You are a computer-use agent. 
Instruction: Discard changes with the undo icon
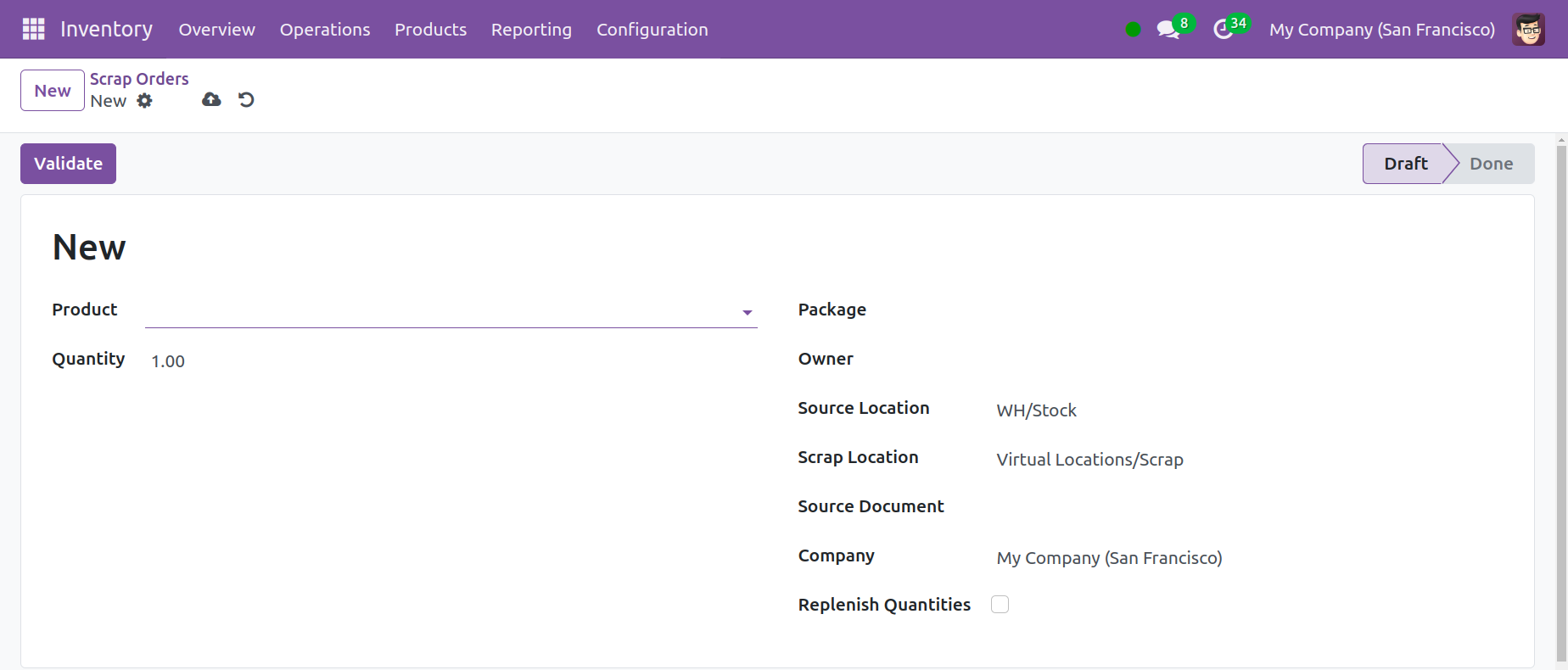pyautogui.click(x=246, y=100)
